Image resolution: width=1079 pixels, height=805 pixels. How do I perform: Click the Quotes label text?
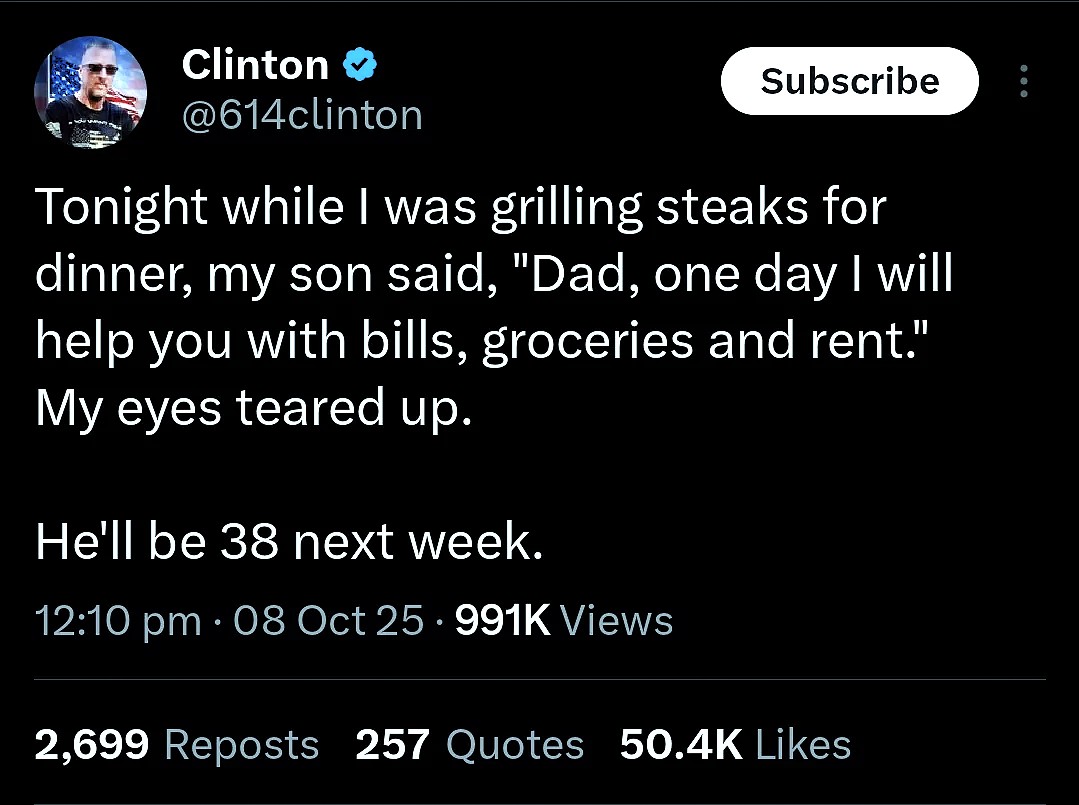pos(514,745)
